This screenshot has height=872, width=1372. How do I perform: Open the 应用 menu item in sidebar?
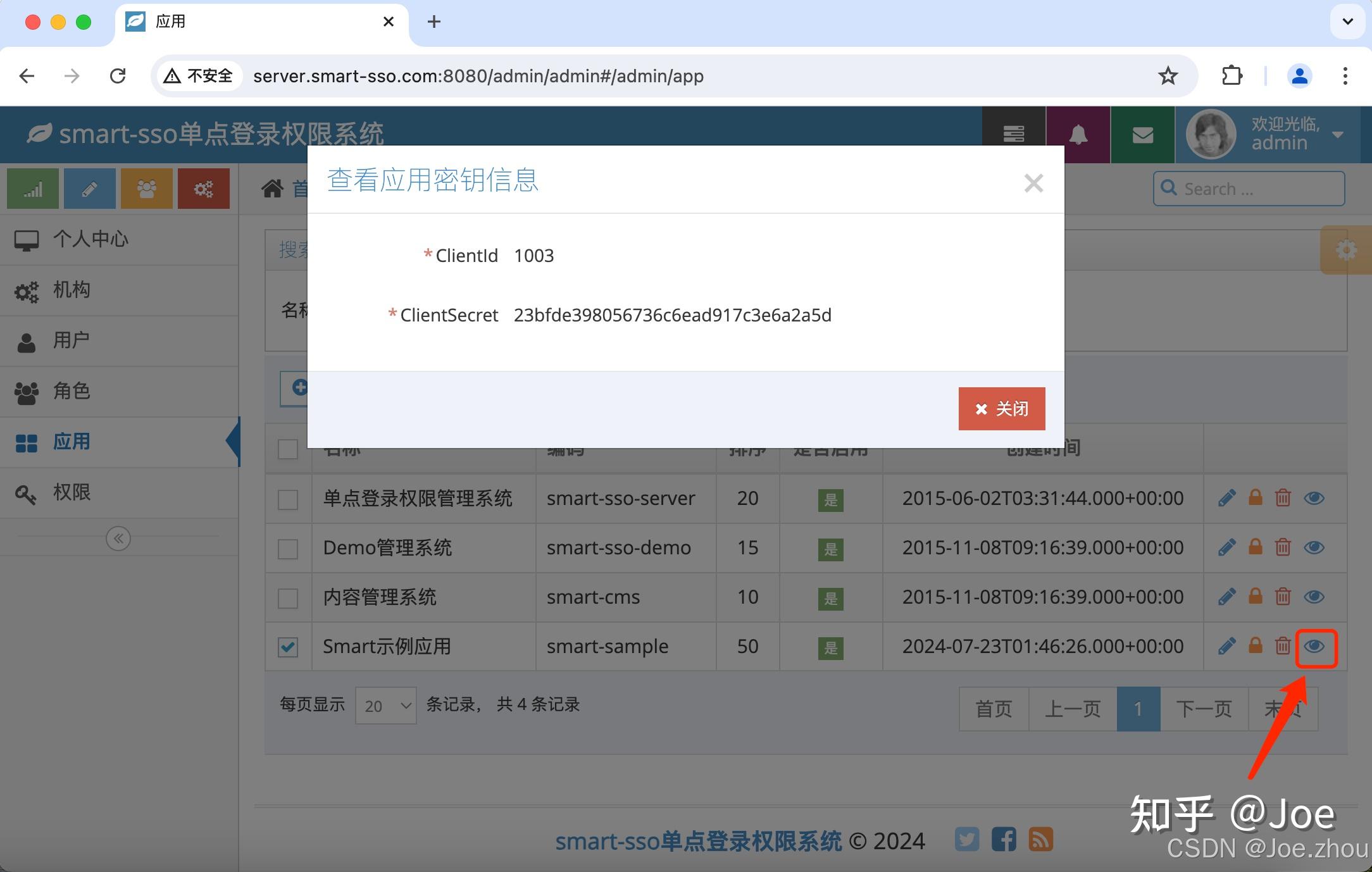coord(72,442)
